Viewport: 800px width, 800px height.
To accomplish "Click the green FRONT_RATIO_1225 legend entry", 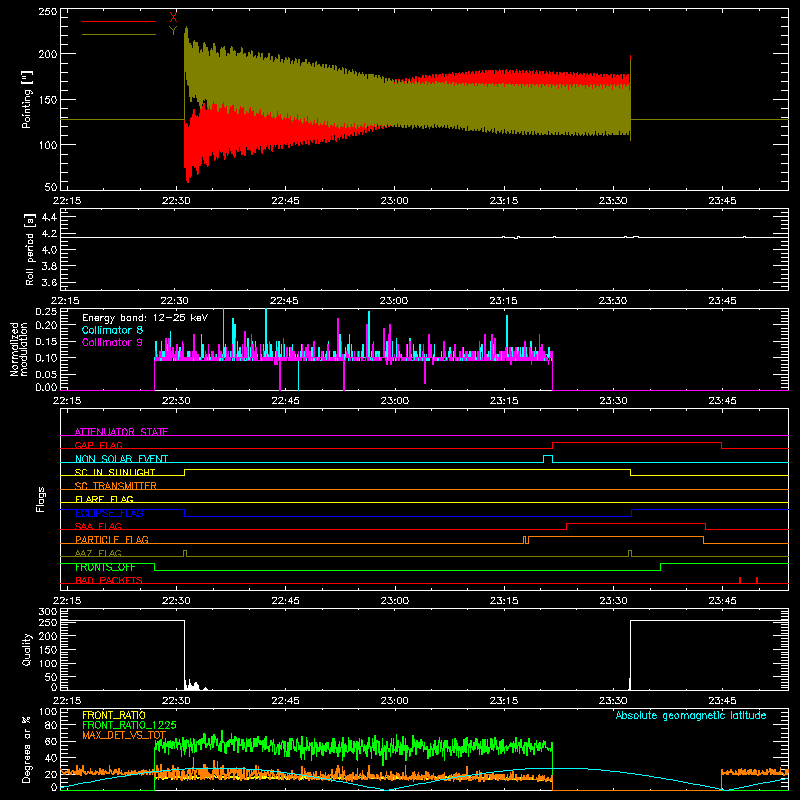I will (129, 725).
